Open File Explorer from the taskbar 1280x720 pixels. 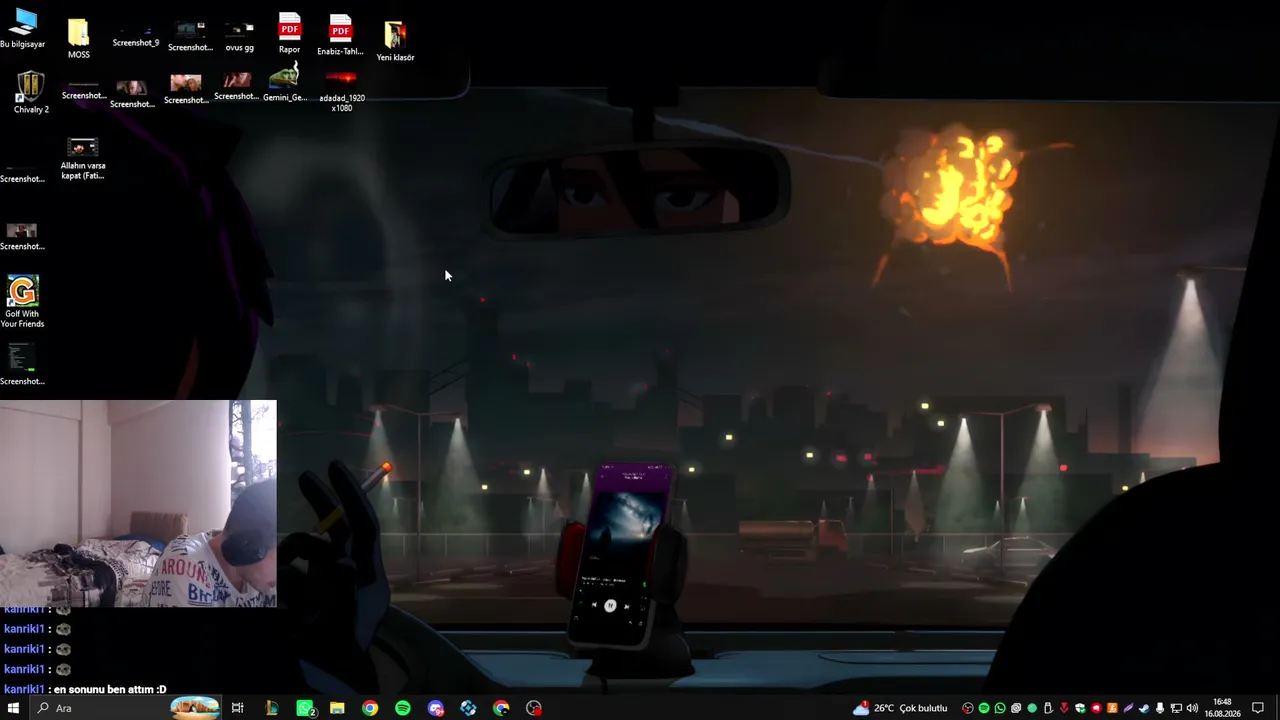[x=337, y=708]
